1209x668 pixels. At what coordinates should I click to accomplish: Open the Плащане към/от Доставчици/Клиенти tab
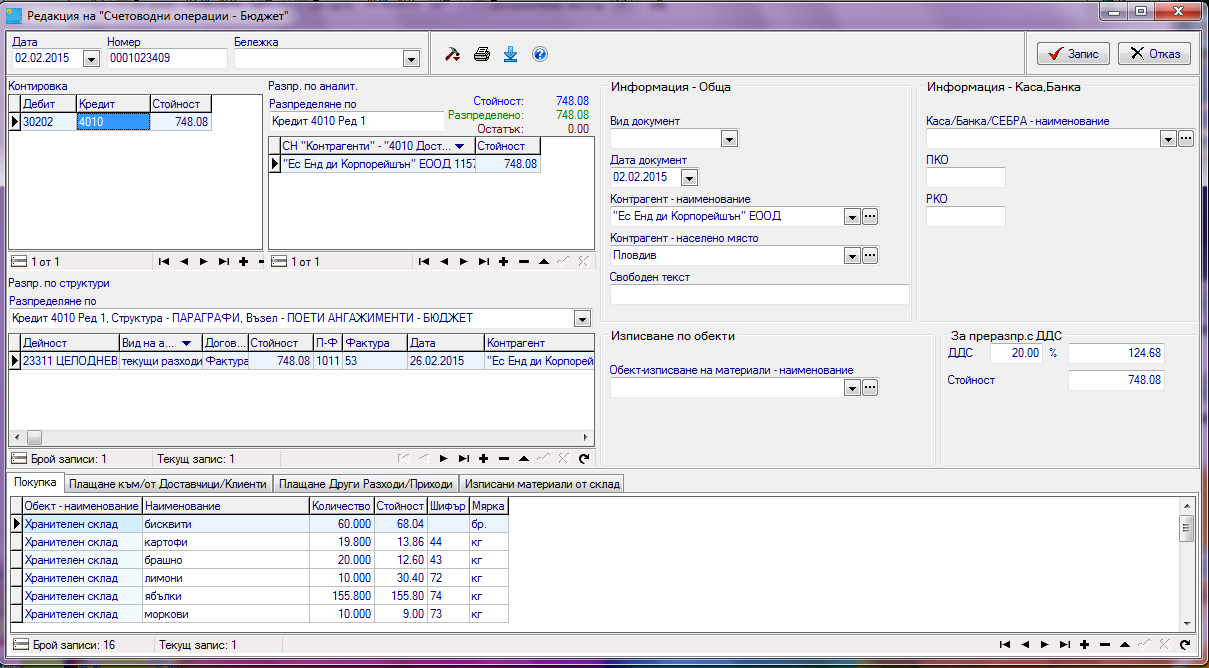click(x=168, y=484)
